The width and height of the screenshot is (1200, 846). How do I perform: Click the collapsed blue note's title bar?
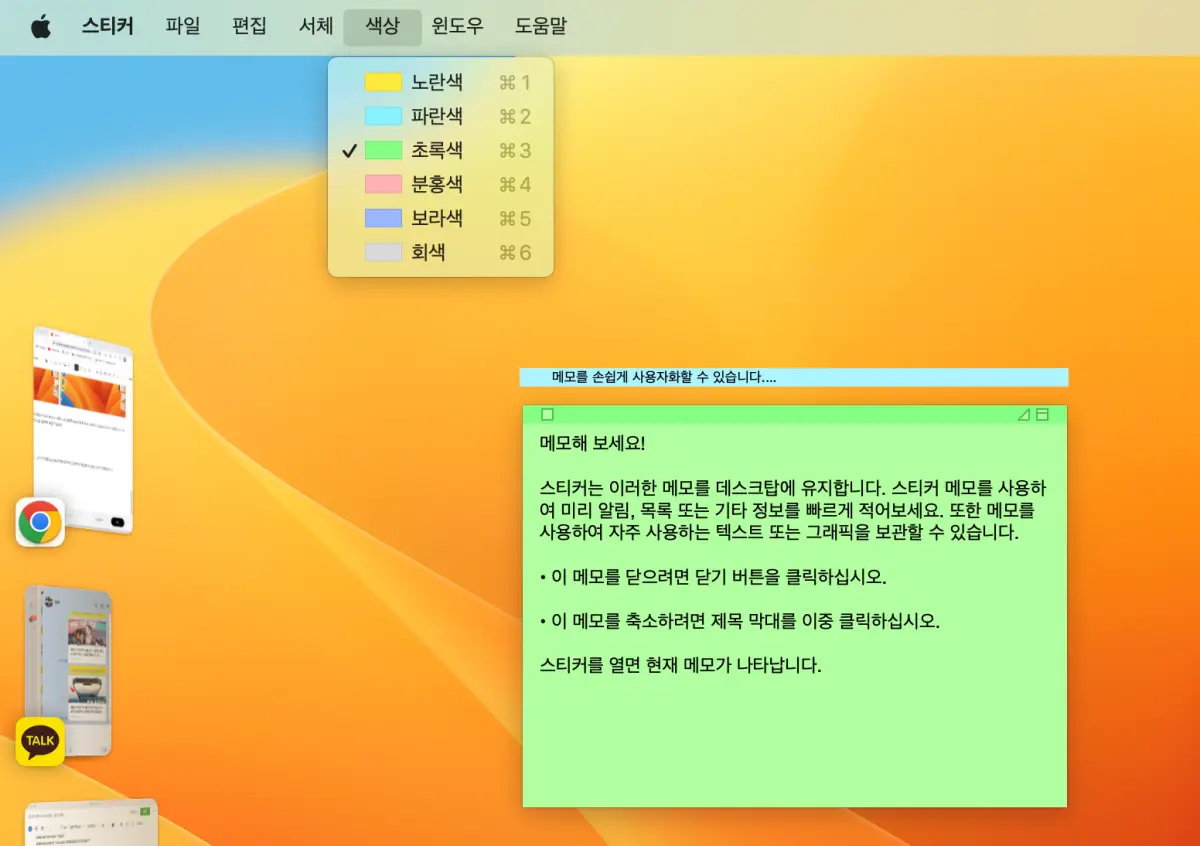[x=793, y=377]
